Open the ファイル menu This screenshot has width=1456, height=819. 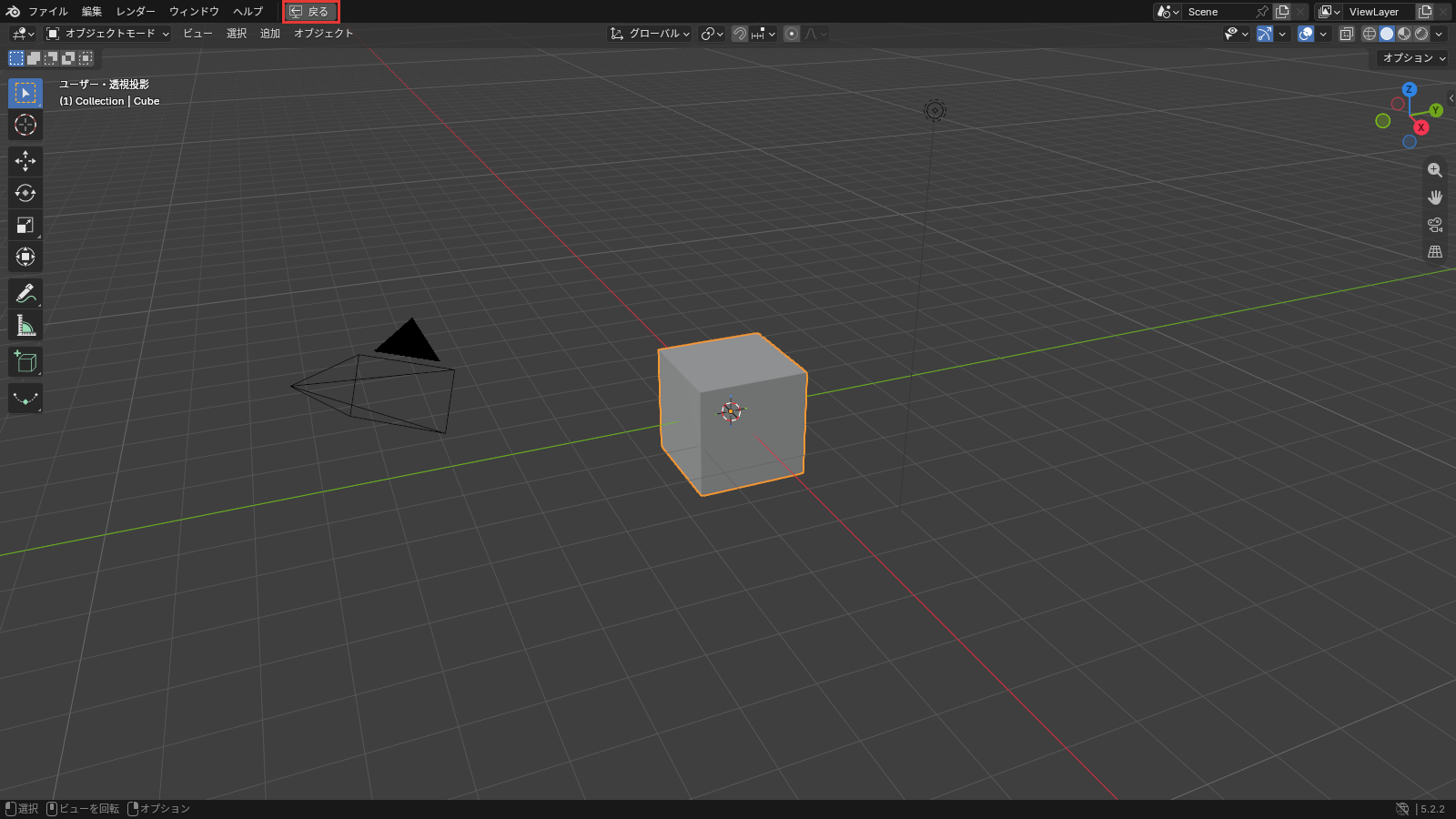pos(48,12)
